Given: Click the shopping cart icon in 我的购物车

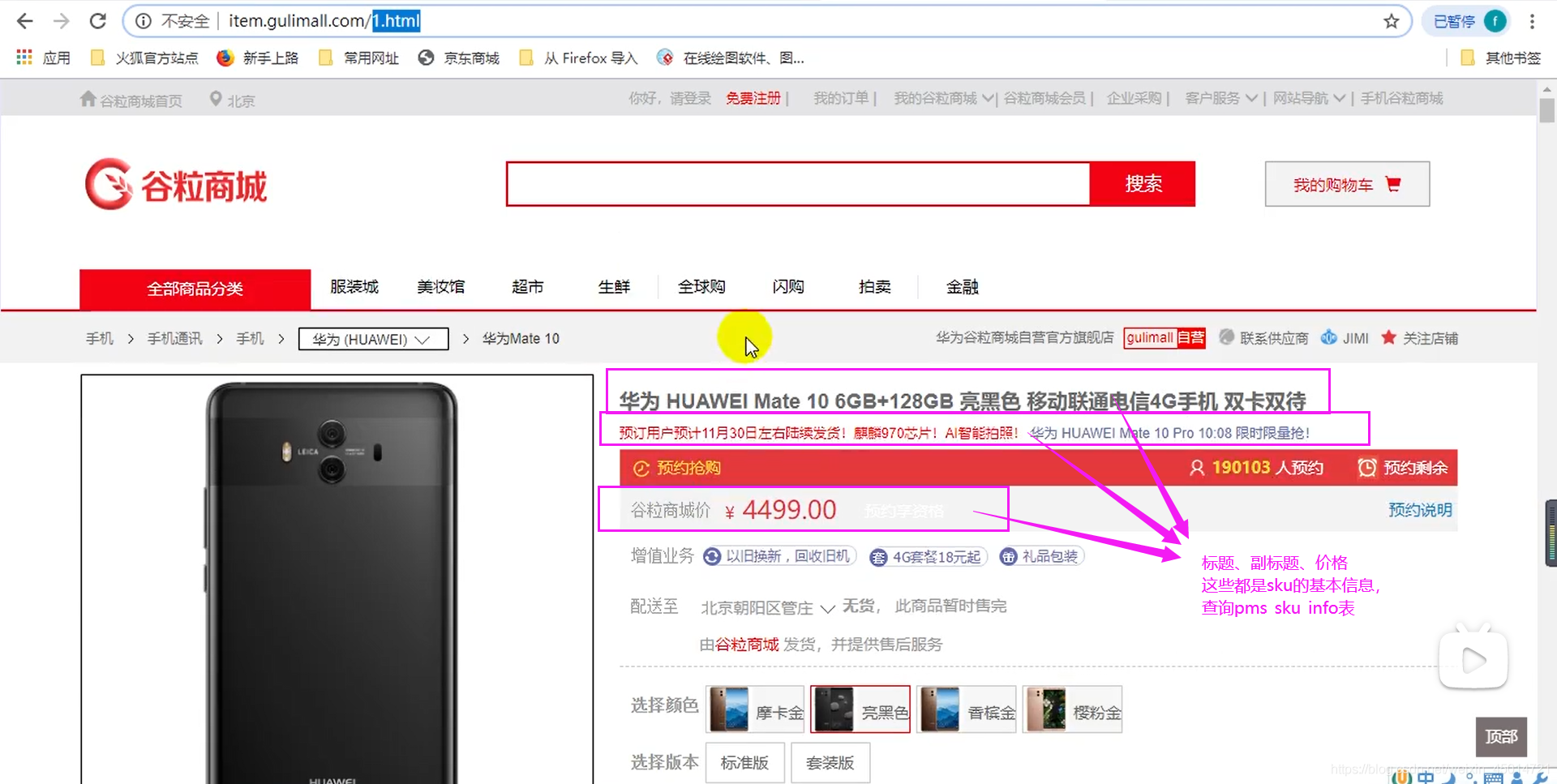Looking at the screenshot, I should [1393, 184].
